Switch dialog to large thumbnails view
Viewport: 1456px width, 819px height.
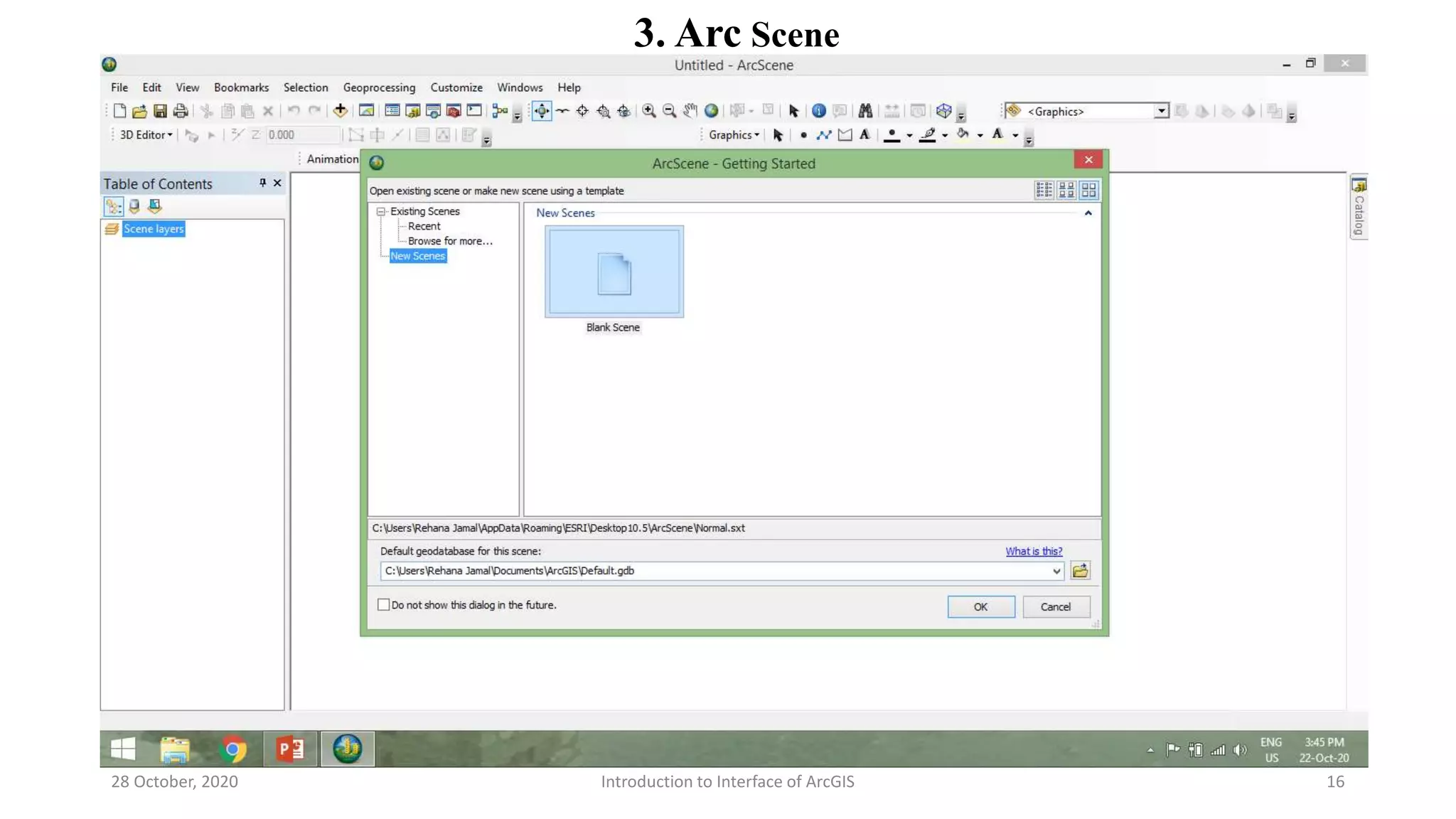click(x=1089, y=190)
